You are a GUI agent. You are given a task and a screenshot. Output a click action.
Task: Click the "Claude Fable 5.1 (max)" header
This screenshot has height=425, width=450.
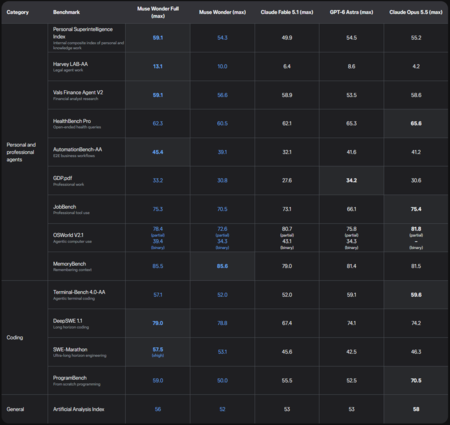coord(287,12)
